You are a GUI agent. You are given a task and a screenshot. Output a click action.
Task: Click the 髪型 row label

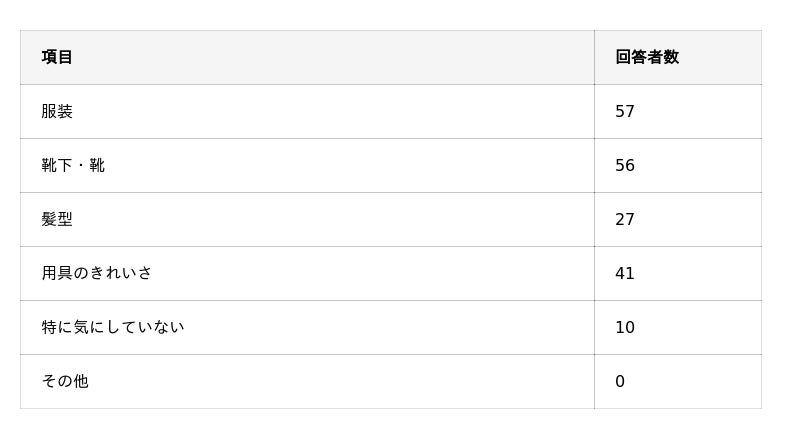pyautogui.click(x=57, y=220)
